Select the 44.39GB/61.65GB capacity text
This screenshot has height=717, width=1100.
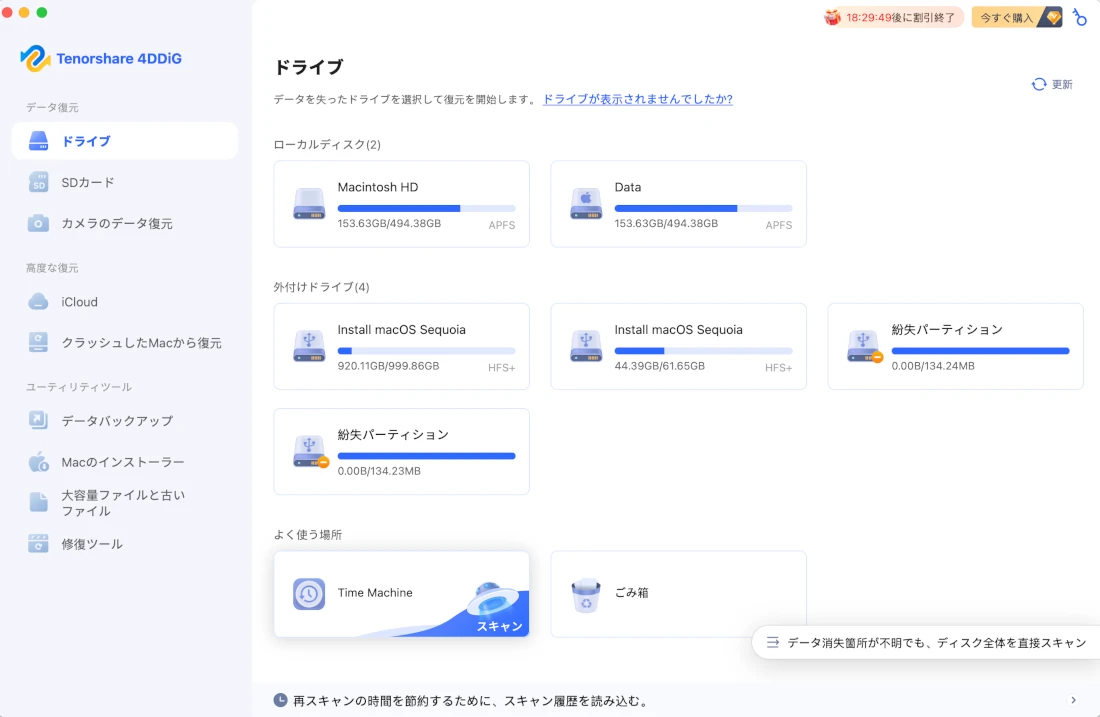tap(659, 366)
